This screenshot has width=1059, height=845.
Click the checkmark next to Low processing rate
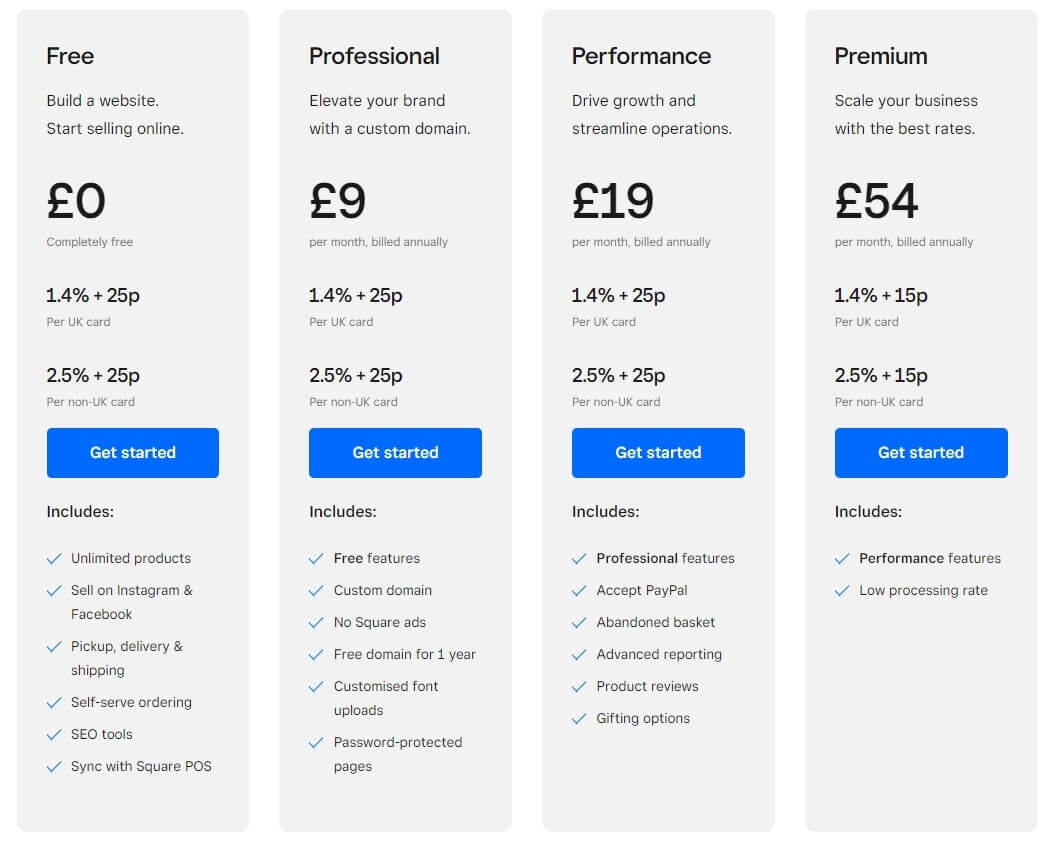[842, 590]
